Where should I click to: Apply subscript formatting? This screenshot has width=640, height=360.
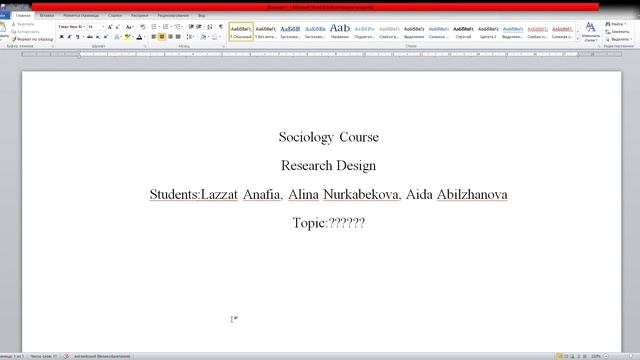click(x=98, y=37)
